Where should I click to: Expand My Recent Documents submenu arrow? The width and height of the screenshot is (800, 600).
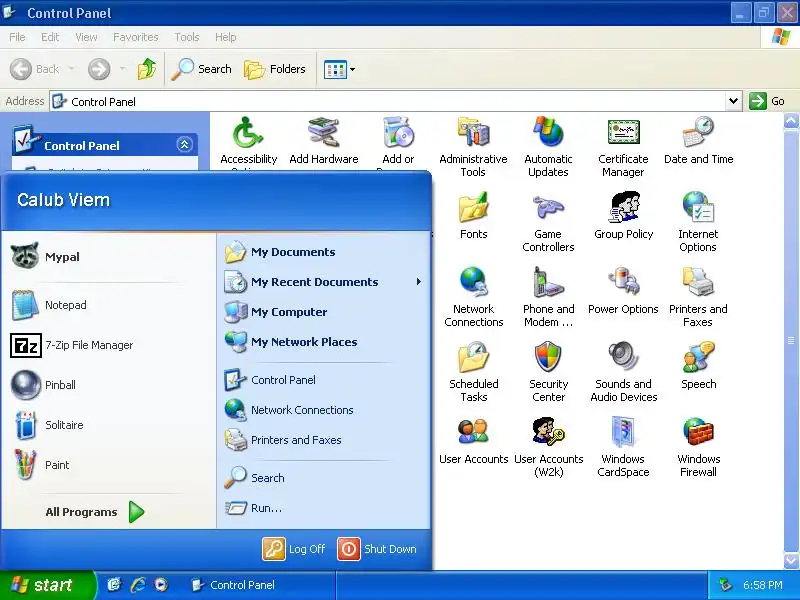tap(419, 282)
